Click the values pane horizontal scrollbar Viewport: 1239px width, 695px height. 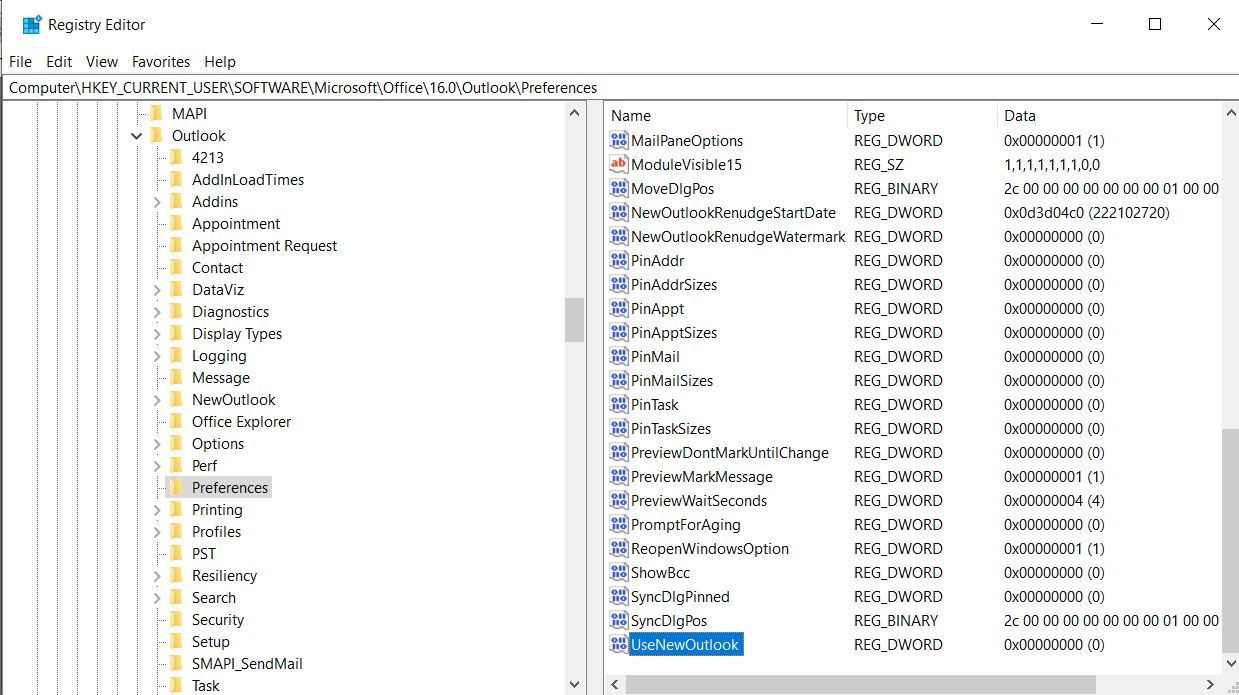(x=900, y=685)
